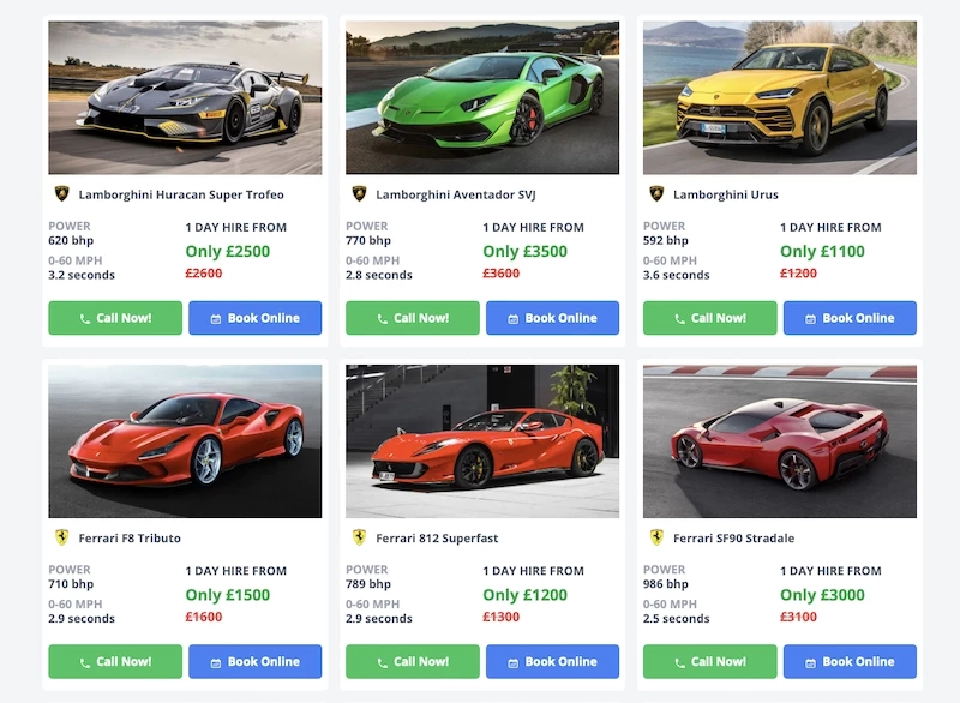Viewport: 960px width, 703px height.
Task: Book the Lamborghini Urus online
Action: pos(850,318)
